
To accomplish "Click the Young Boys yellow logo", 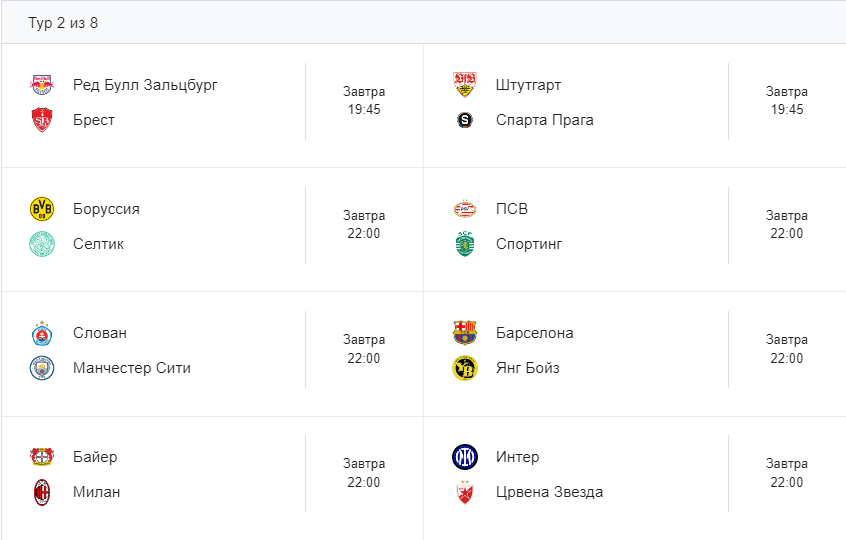I will (464, 368).
